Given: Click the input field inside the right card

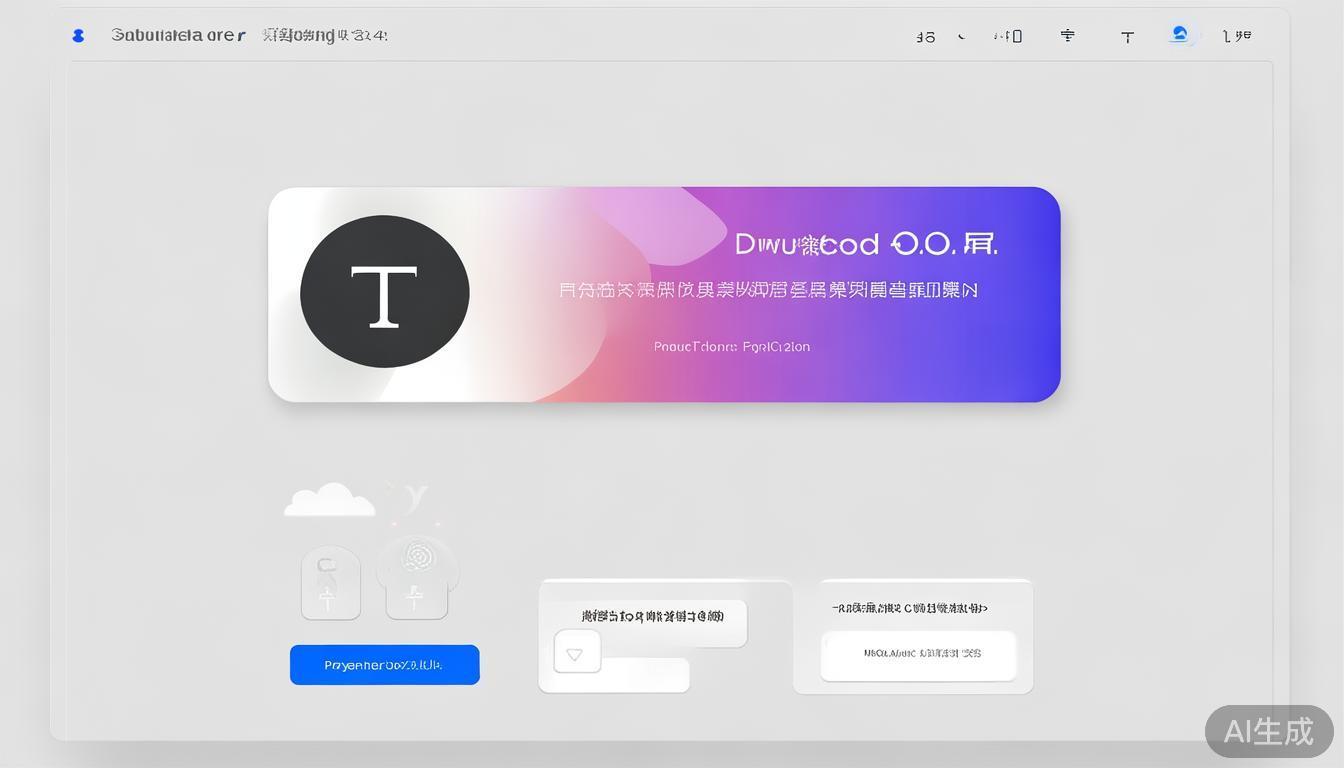Looking at the screenshot, I should click(918, 655).
